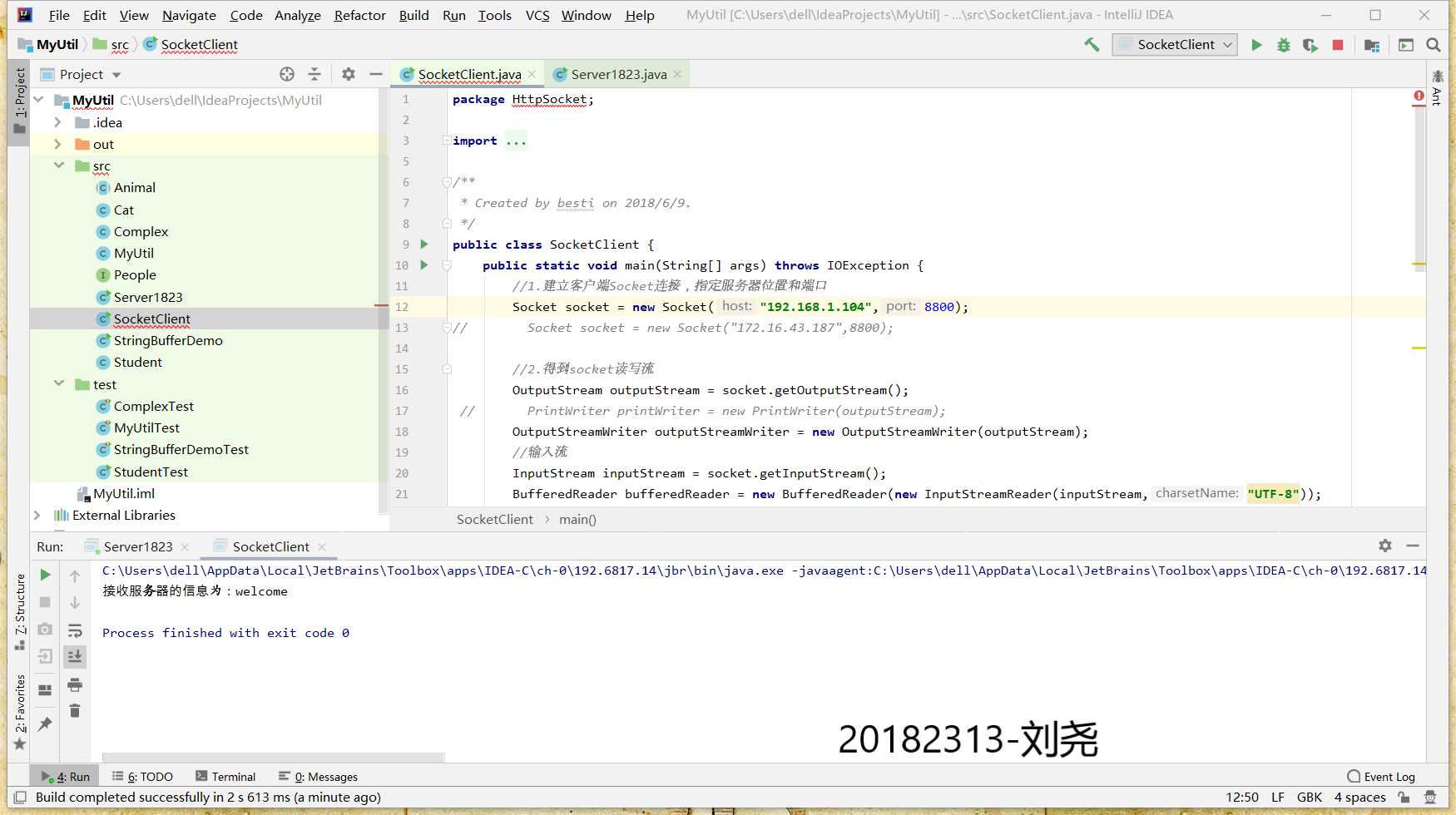
Task: Switch to Server1823.java editor tab
Action: [618, 75]
